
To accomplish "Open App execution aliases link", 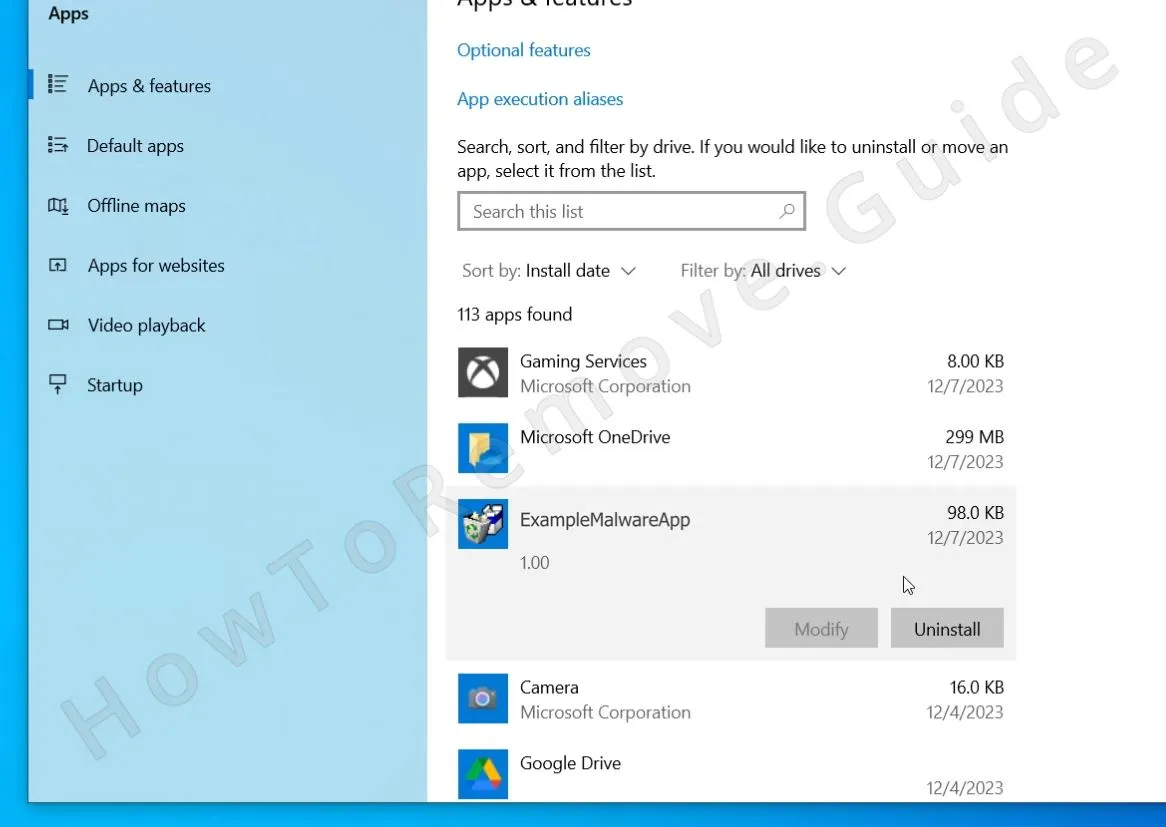I will (x=540, y=99).
